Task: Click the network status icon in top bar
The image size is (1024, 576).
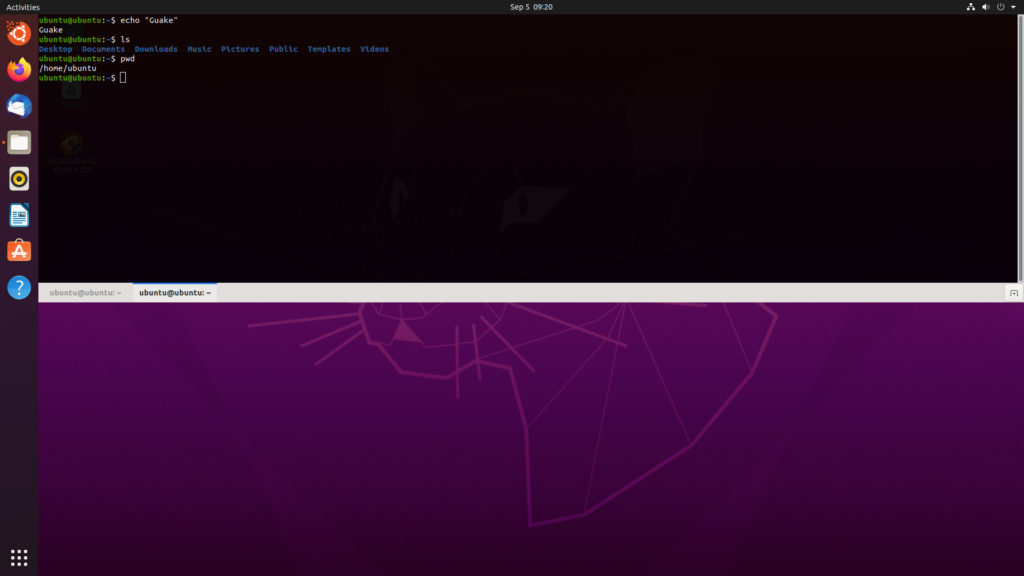Action: 970,7
